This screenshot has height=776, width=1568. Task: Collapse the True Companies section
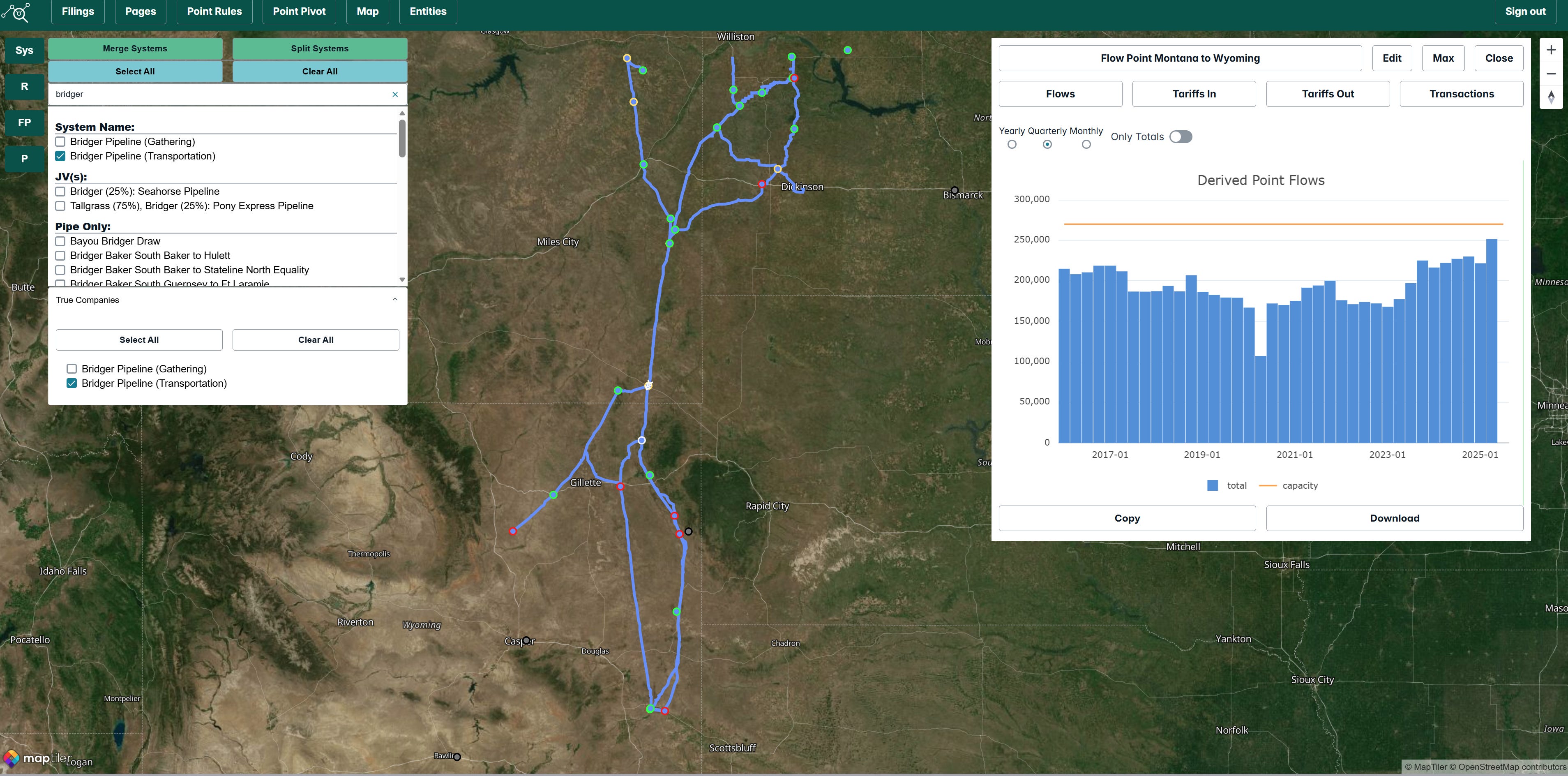395,300
